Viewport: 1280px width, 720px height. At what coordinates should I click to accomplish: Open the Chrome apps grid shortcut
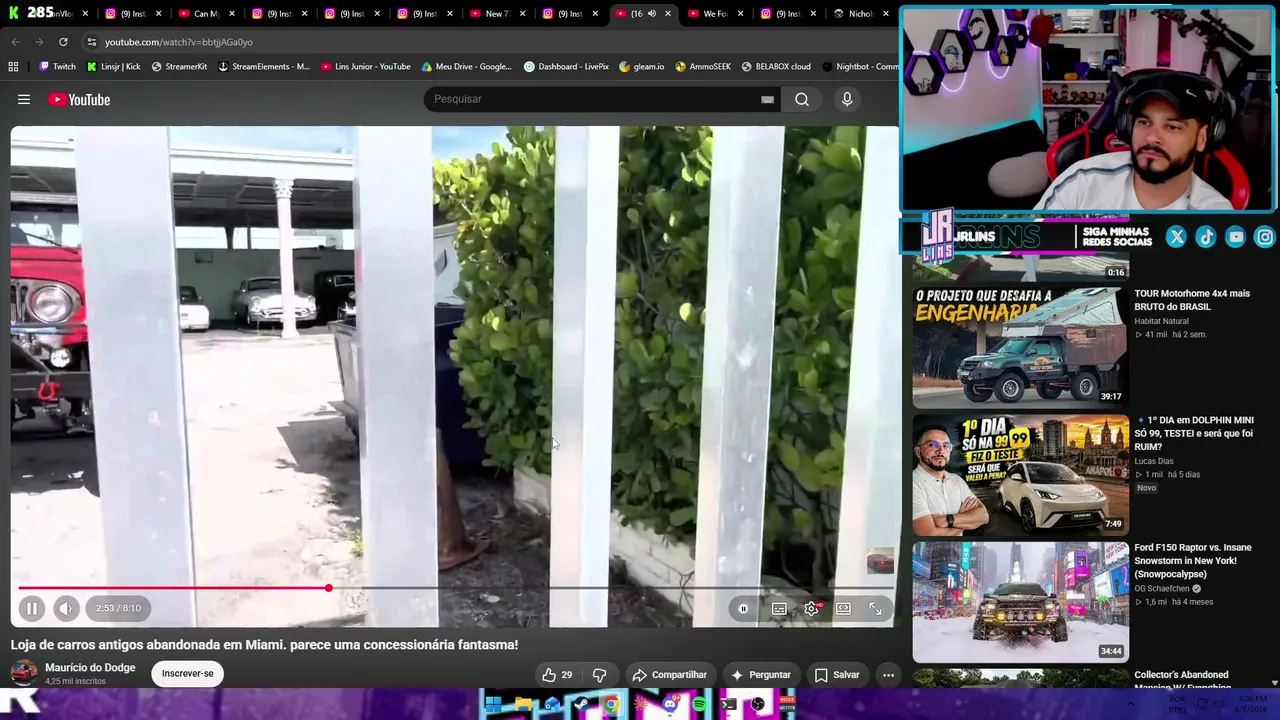13,67
